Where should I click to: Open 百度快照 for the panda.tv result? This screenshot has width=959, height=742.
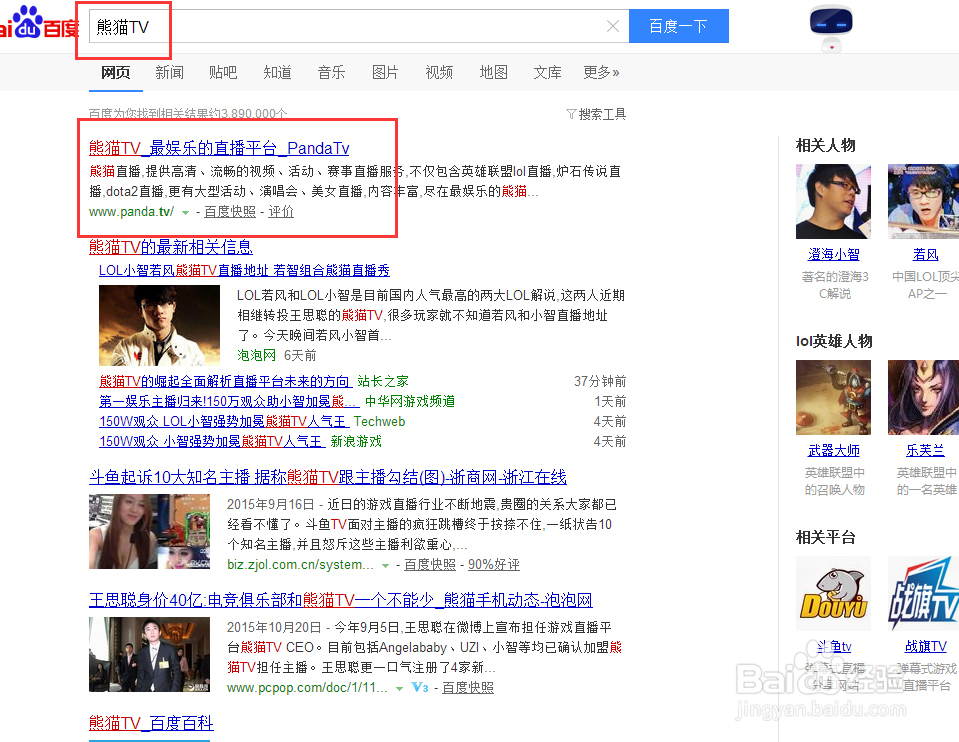(230, 212)
